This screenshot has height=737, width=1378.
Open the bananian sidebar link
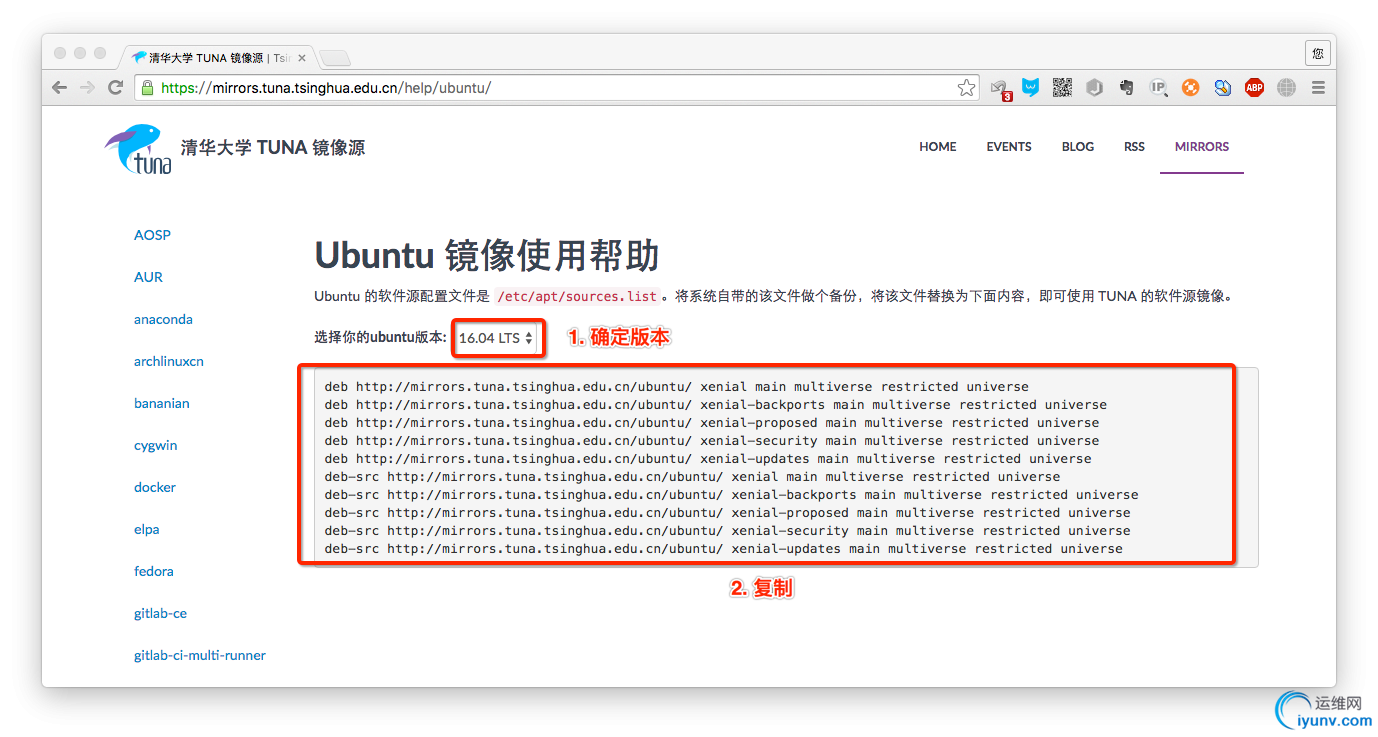pos(162,403)
